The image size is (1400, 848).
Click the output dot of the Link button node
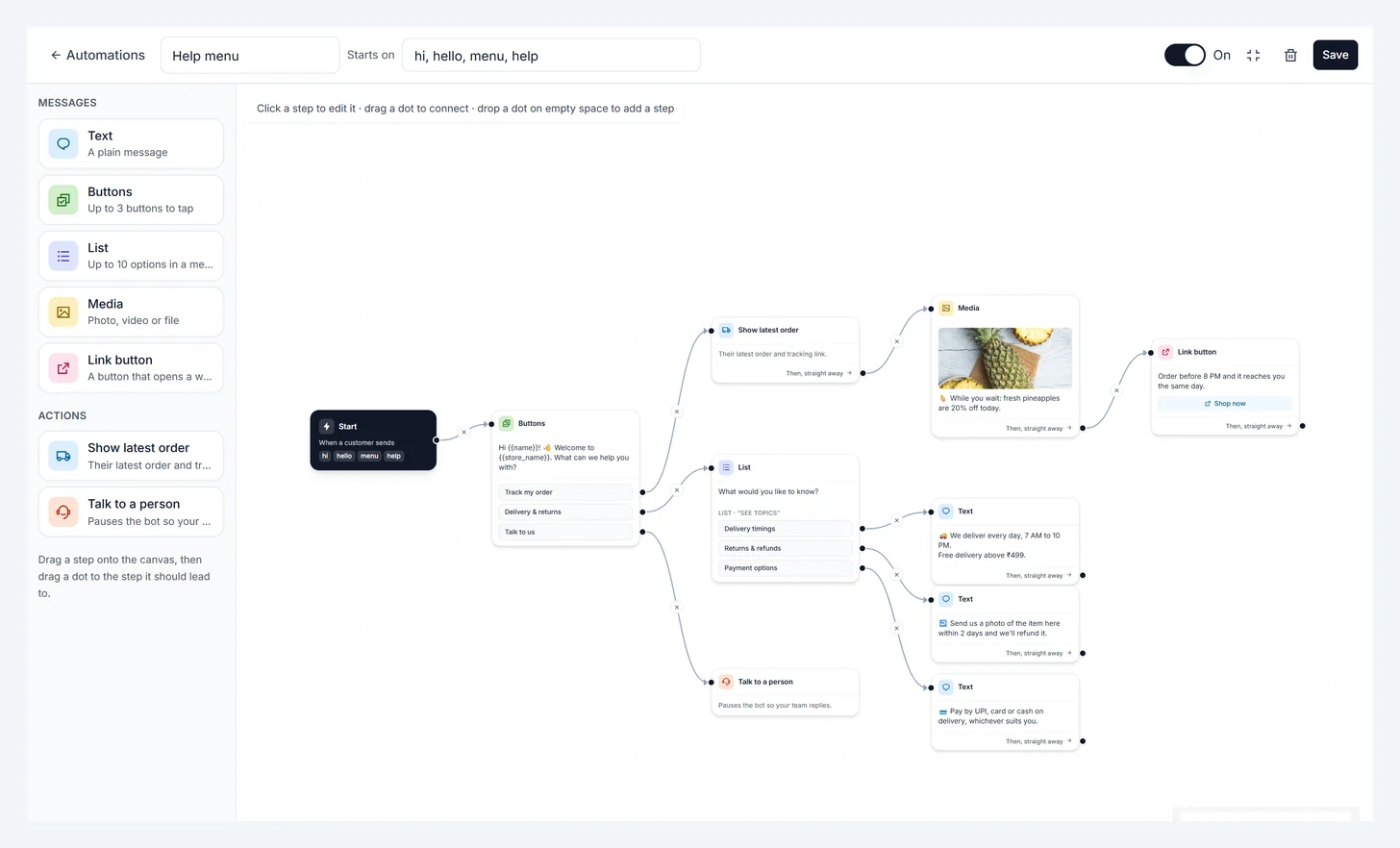pyautogui.click(x=1303, y=426)
